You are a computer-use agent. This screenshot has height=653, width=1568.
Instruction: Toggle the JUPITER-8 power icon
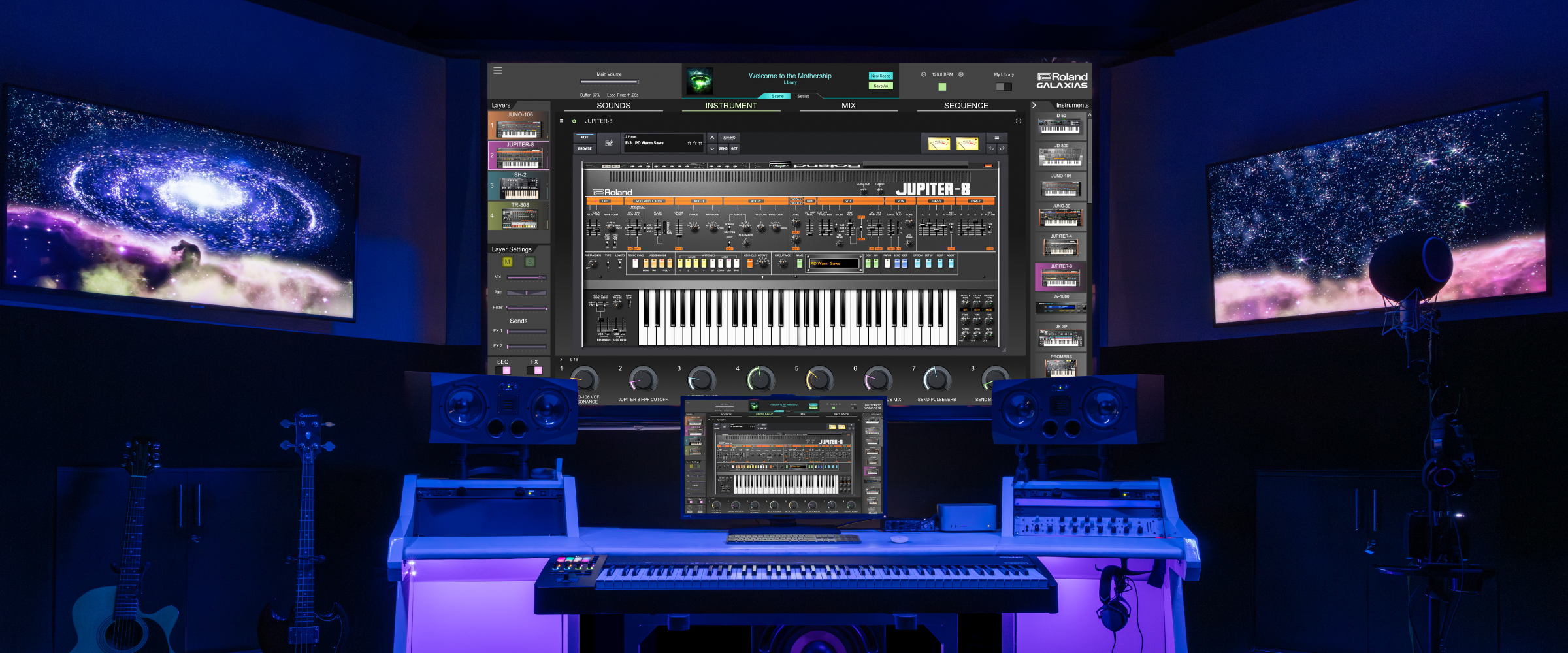[574, 121]
